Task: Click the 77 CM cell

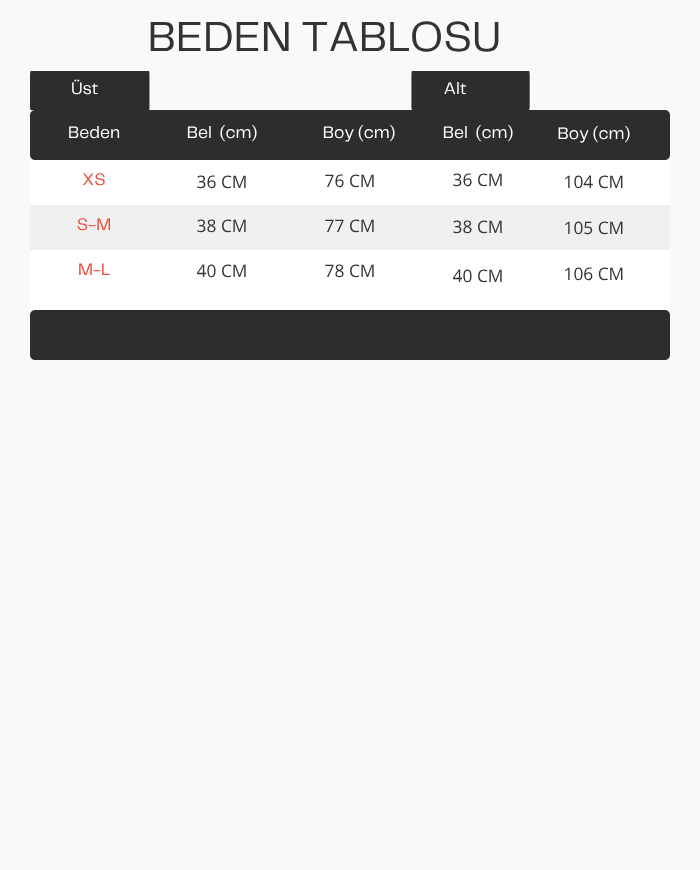Action: pyautogui.click(x=349, y=226)
